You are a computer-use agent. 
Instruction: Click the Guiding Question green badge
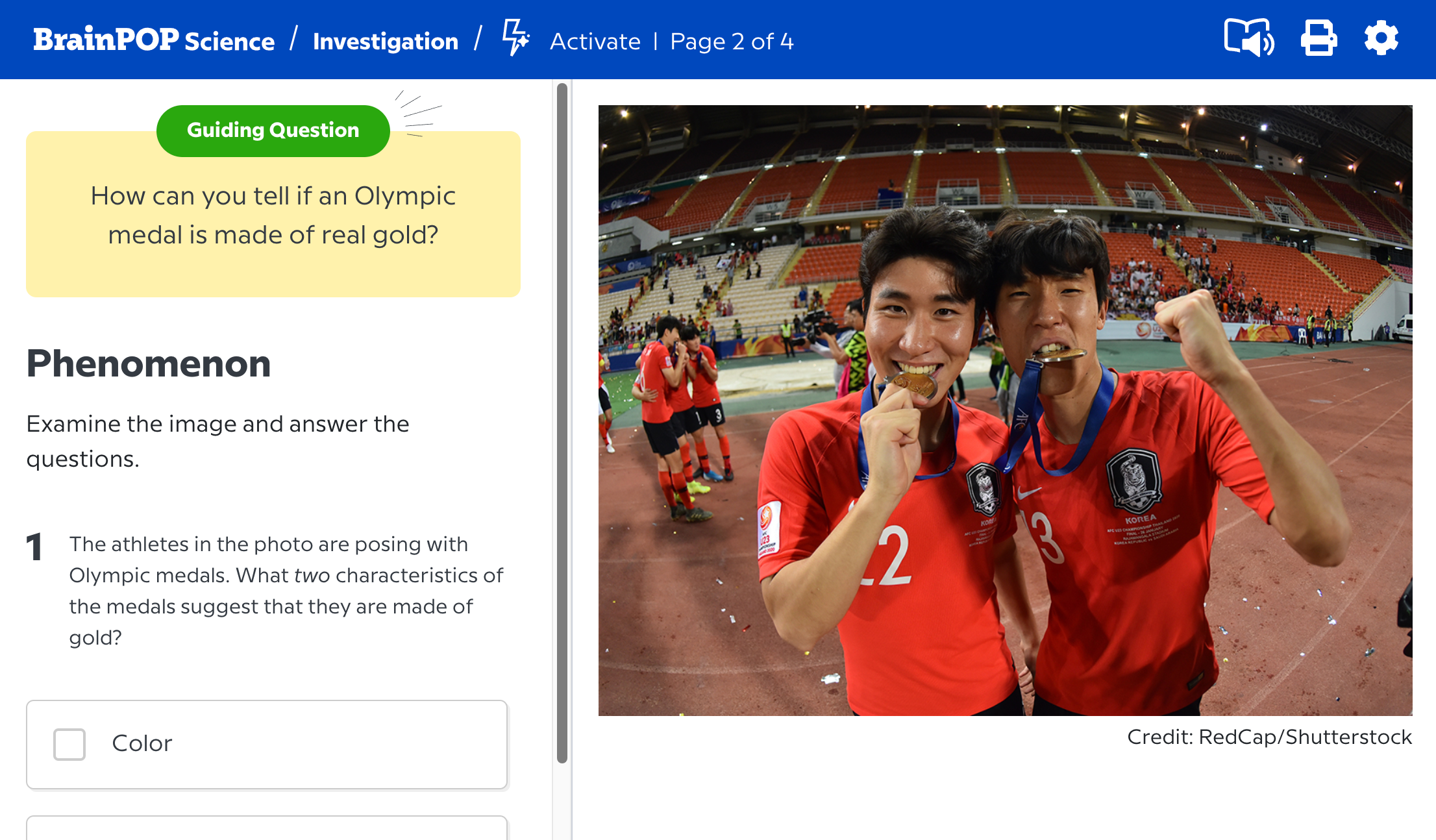pyautogui.click(x=273, y=130)
